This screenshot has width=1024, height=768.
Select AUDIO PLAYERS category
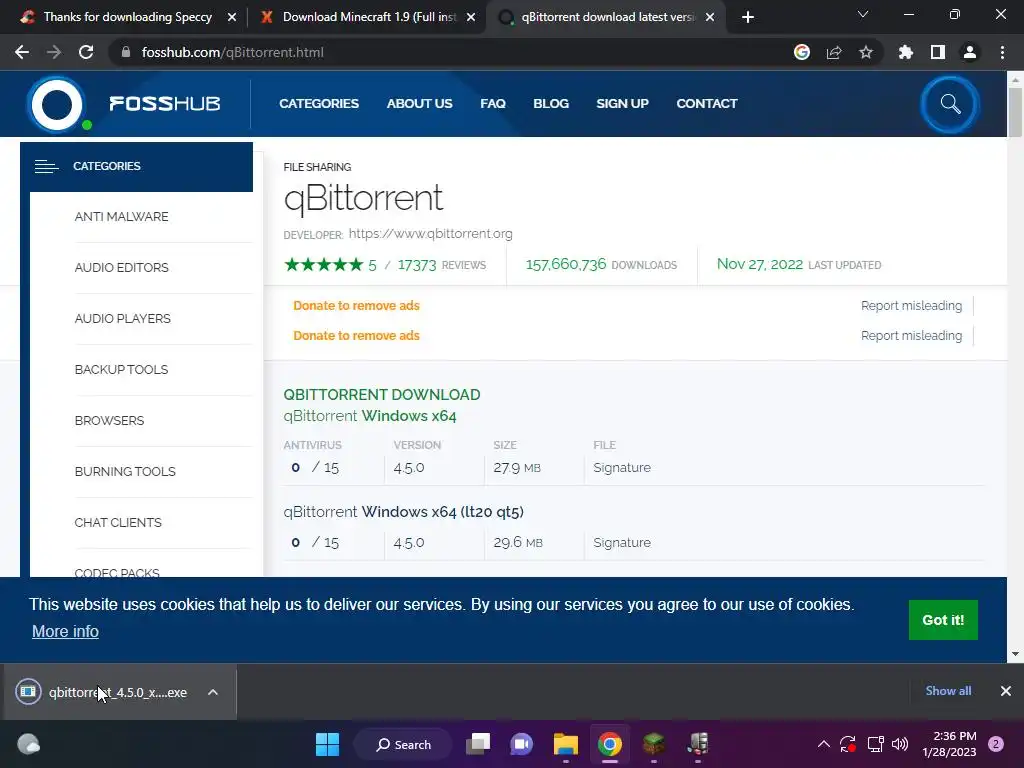pyautogui.click(x=123, y=319)
